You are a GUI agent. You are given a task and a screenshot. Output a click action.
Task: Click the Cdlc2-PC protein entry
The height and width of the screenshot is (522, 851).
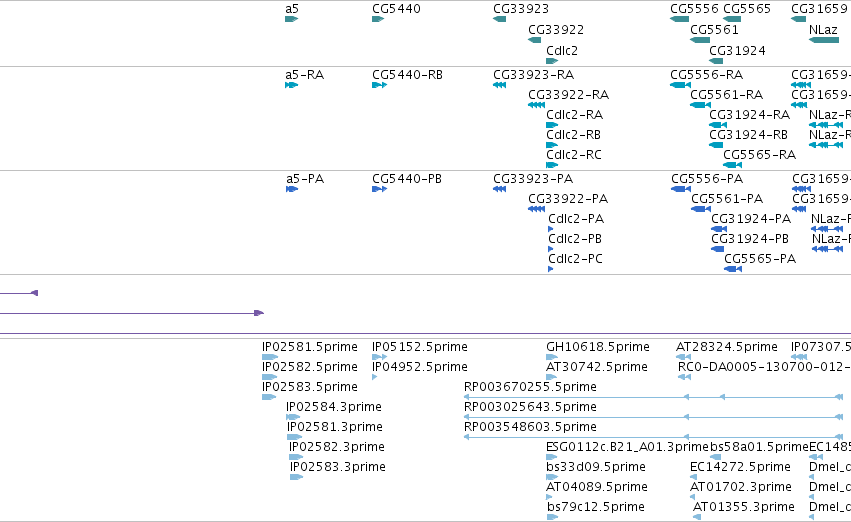(576, 259)
